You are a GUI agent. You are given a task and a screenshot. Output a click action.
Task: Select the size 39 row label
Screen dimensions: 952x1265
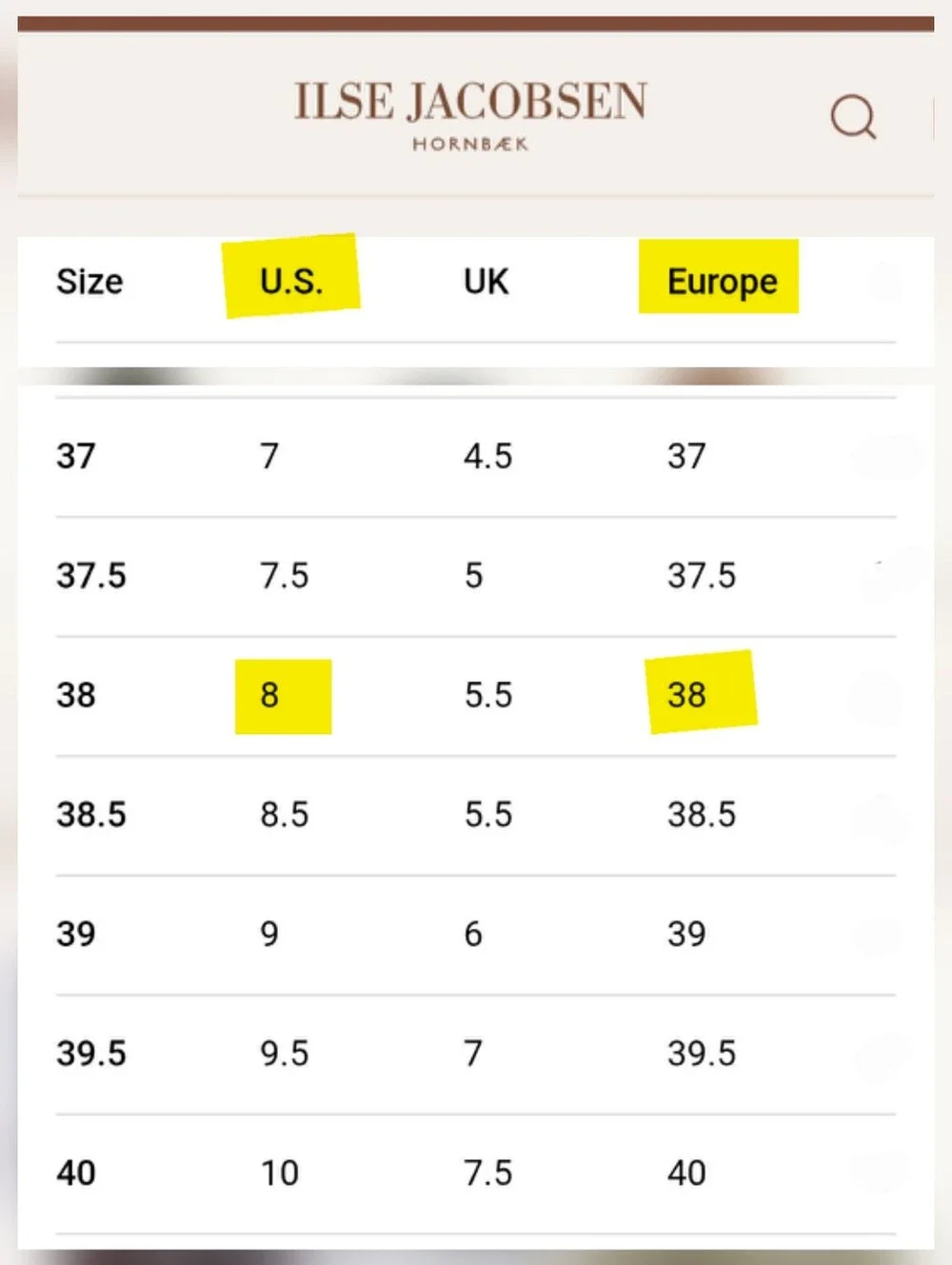(76, 934)
